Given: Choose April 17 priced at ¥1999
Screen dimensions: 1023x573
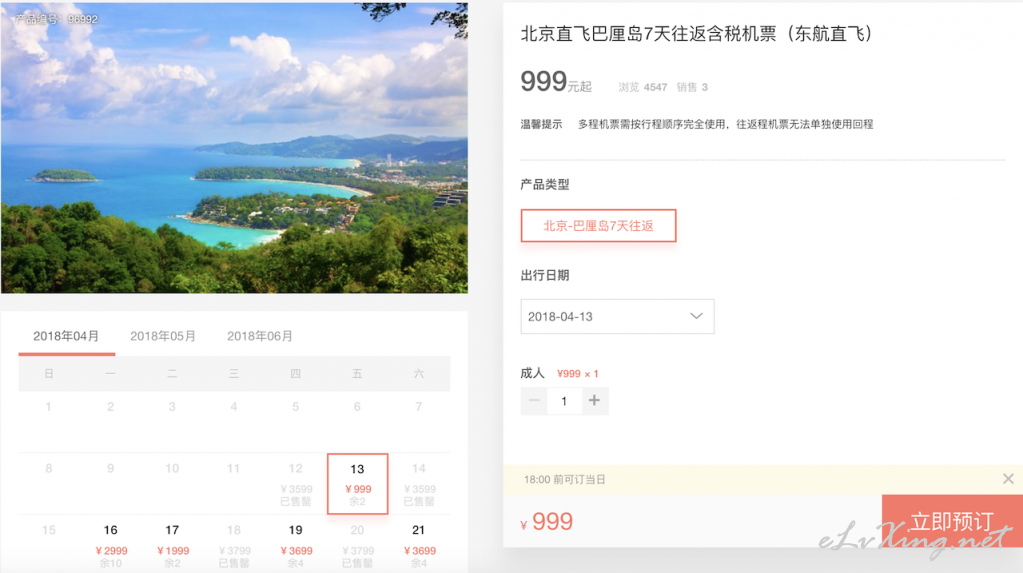Looking at the screenshot, I should 172,545.
